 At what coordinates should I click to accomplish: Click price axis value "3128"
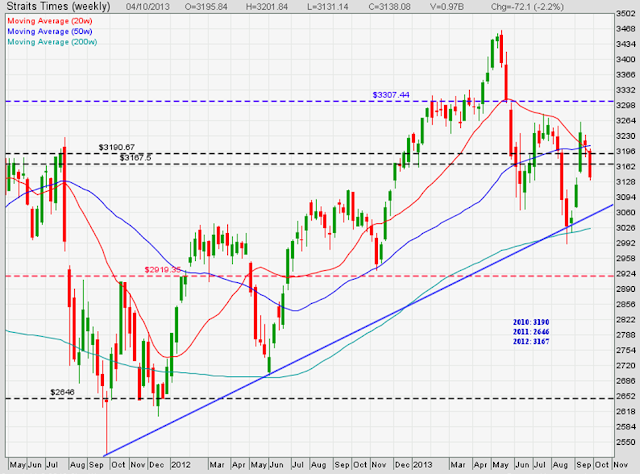(x=625, y=182)
